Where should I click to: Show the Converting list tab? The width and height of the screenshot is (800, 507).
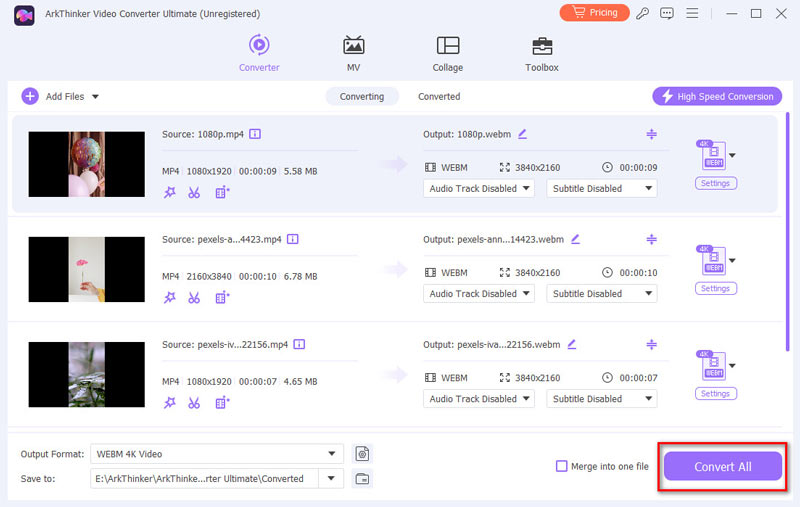pyautogui.click(x=362, y=96)
